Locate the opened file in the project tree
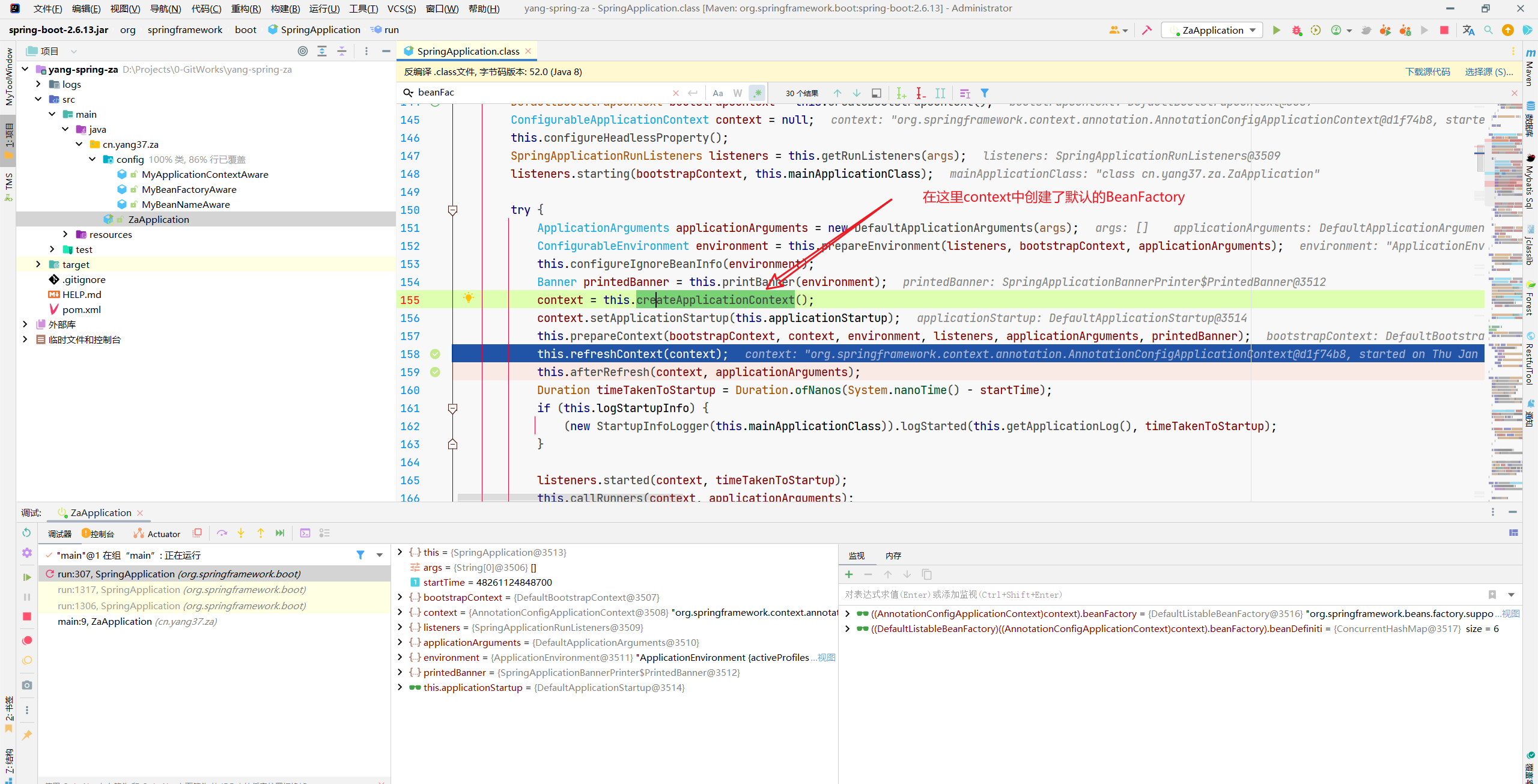The image size is (1538, 784). coord(303,51)
